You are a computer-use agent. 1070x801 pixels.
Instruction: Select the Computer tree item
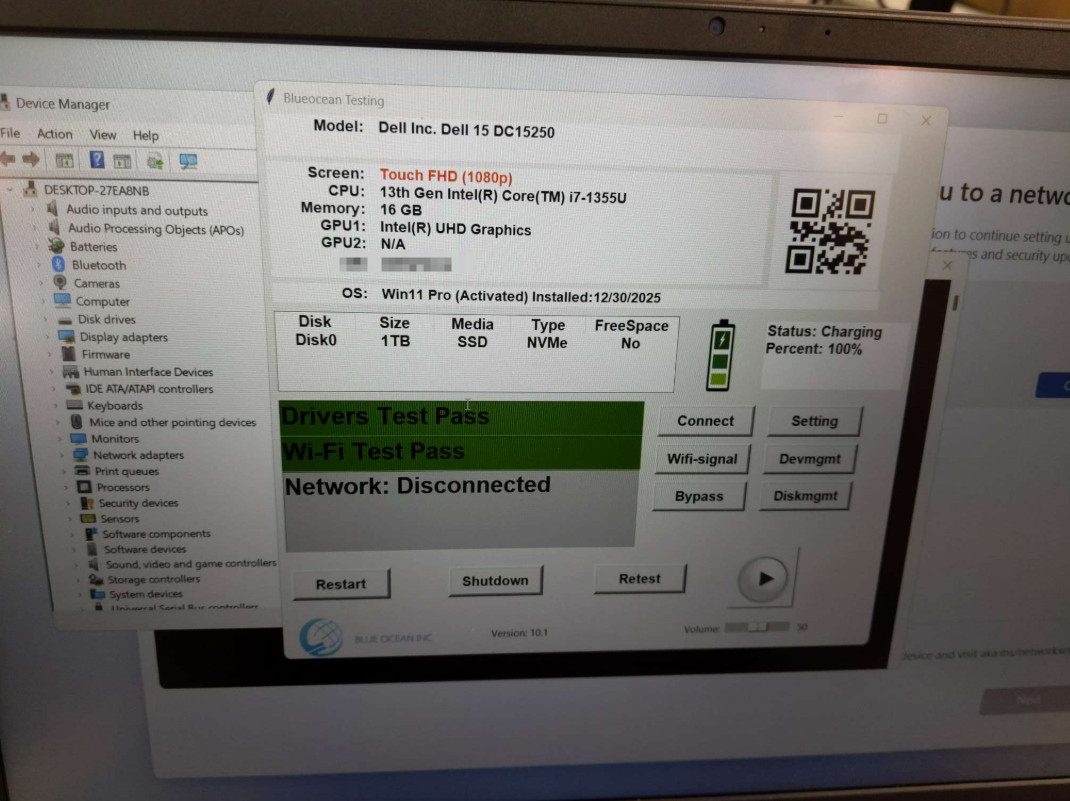pyautogui.click(x=102, y=300)
